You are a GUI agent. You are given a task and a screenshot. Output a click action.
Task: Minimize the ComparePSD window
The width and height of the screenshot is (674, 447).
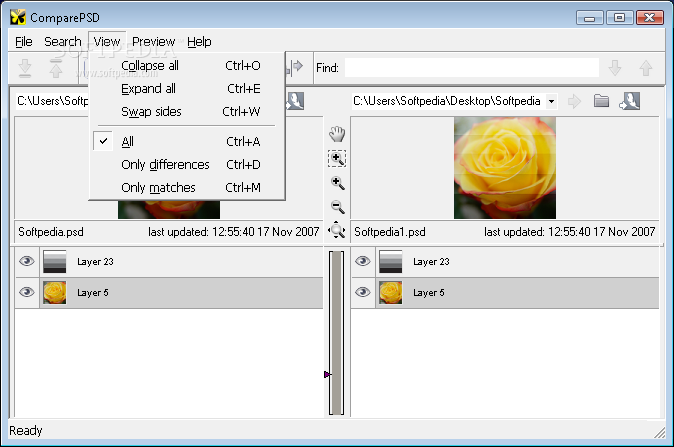tap(590, 18)
